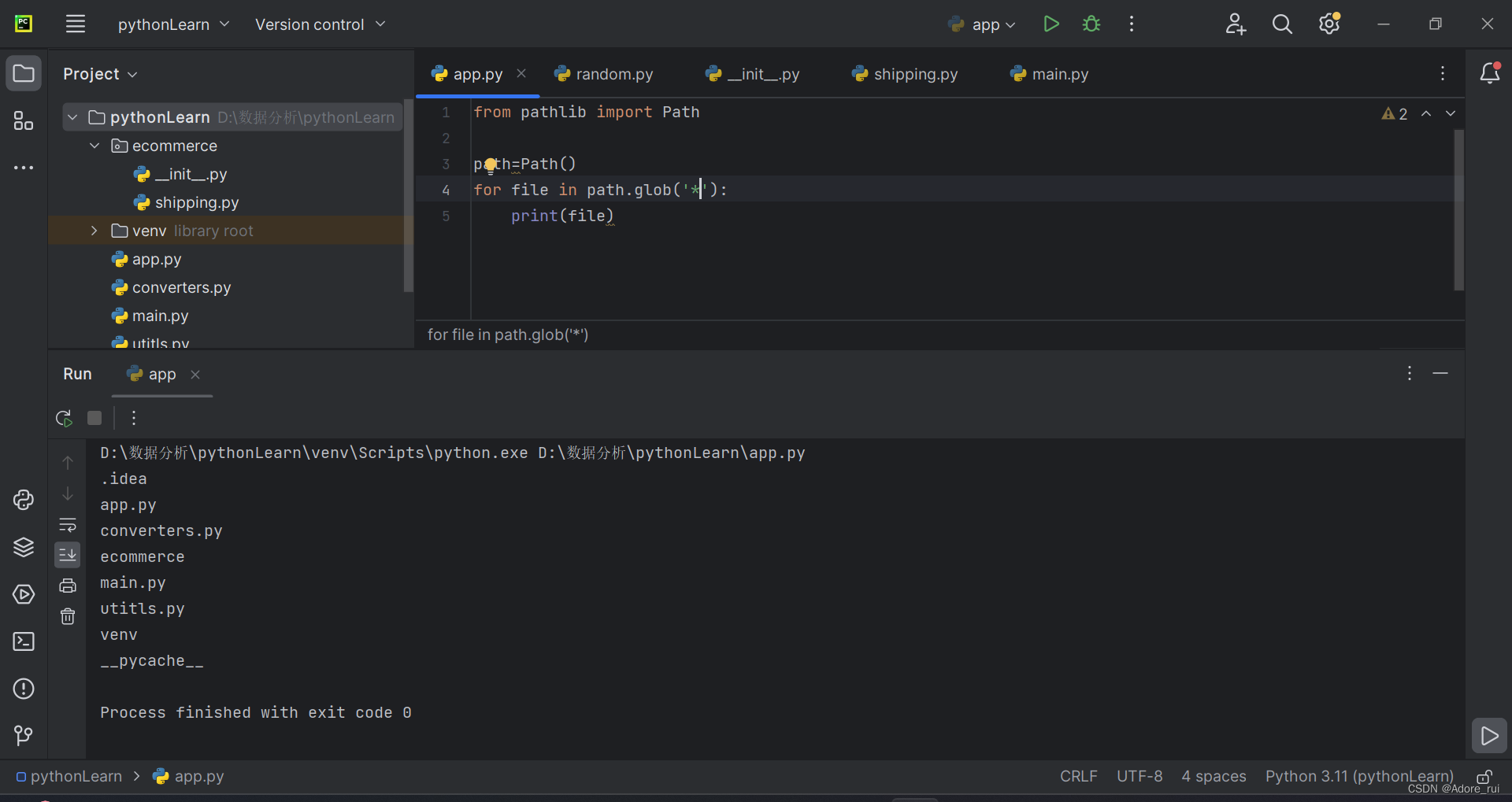Click the app.py breadcrumb in the status bar
Viewport: 1512px width, 802px height.
click(197, 777)
